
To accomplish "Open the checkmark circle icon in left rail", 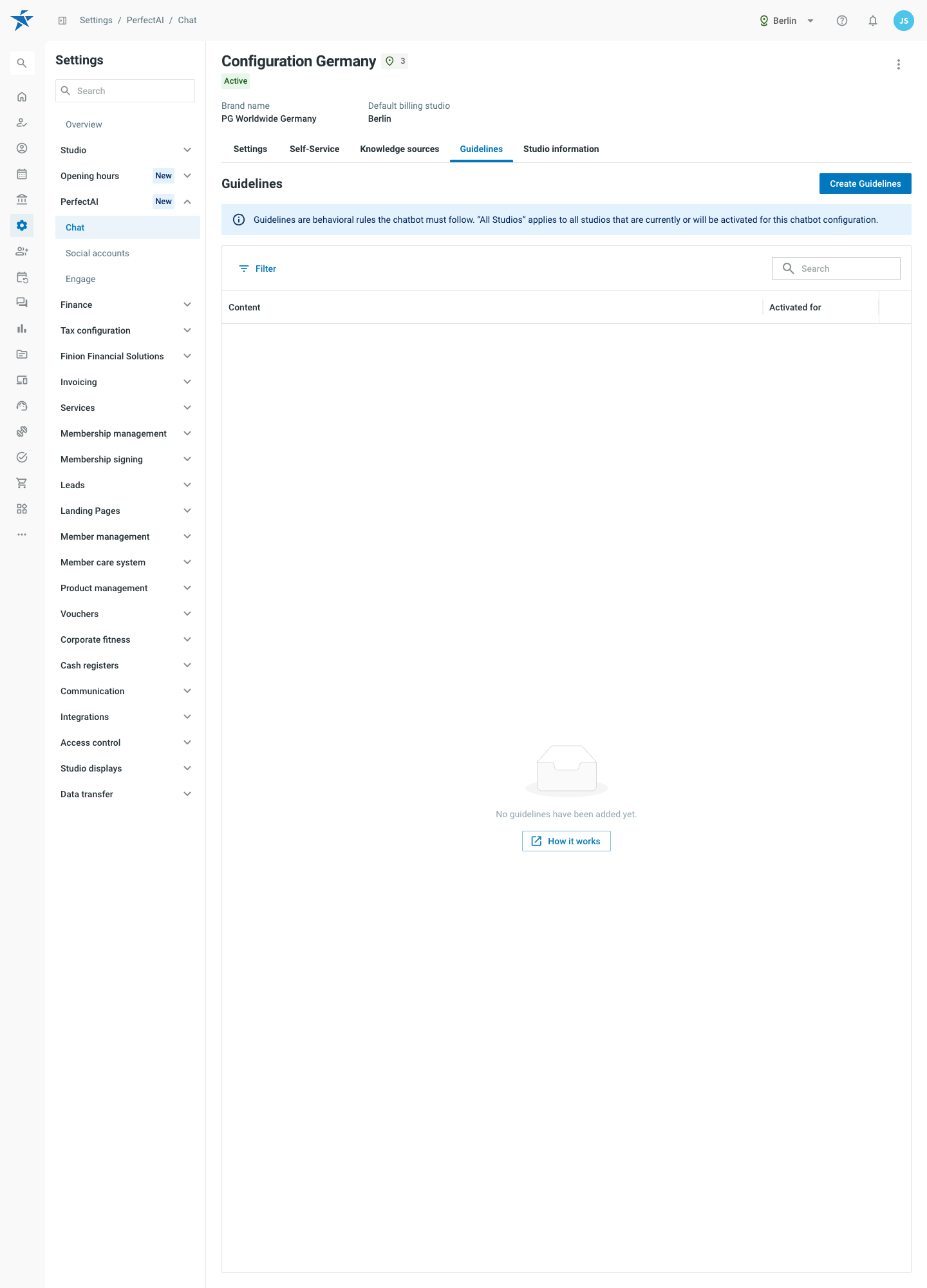I will (x=22, y=457).
